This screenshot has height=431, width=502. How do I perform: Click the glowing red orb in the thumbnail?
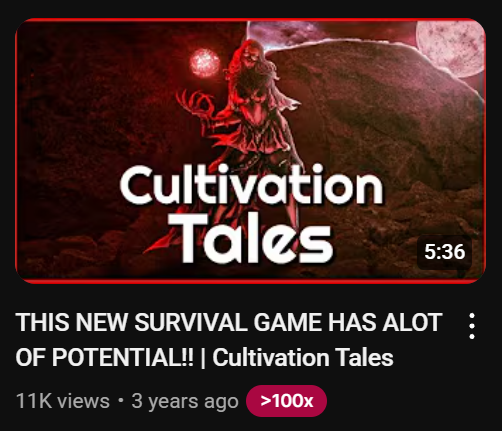point(204,62)
